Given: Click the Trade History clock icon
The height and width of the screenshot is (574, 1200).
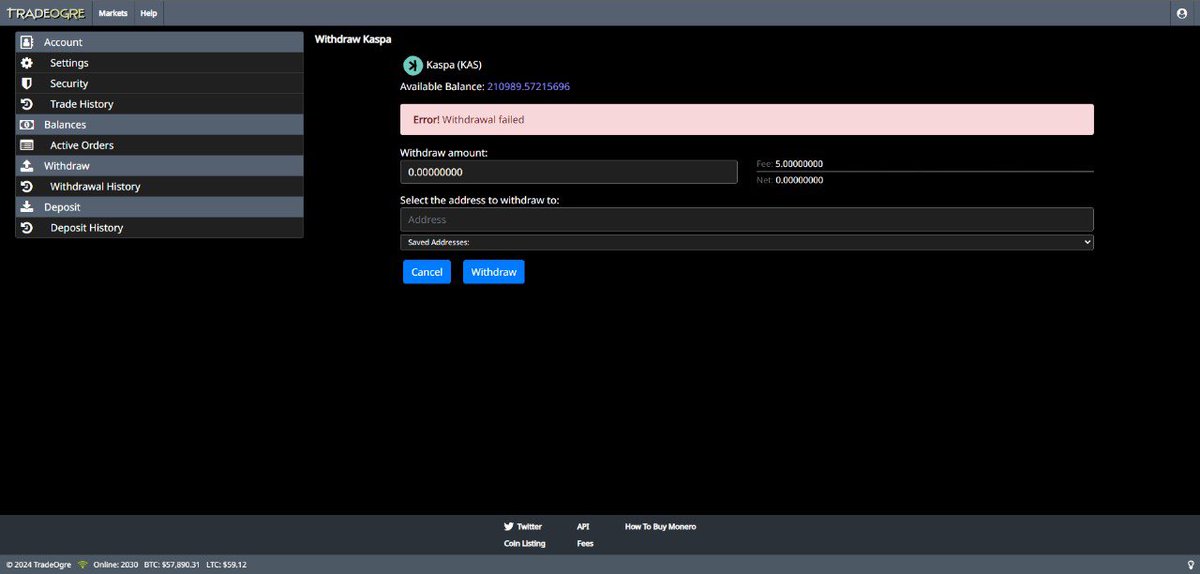Looking at the screenshot, I should pyautogui.click(x=27, y=104).
